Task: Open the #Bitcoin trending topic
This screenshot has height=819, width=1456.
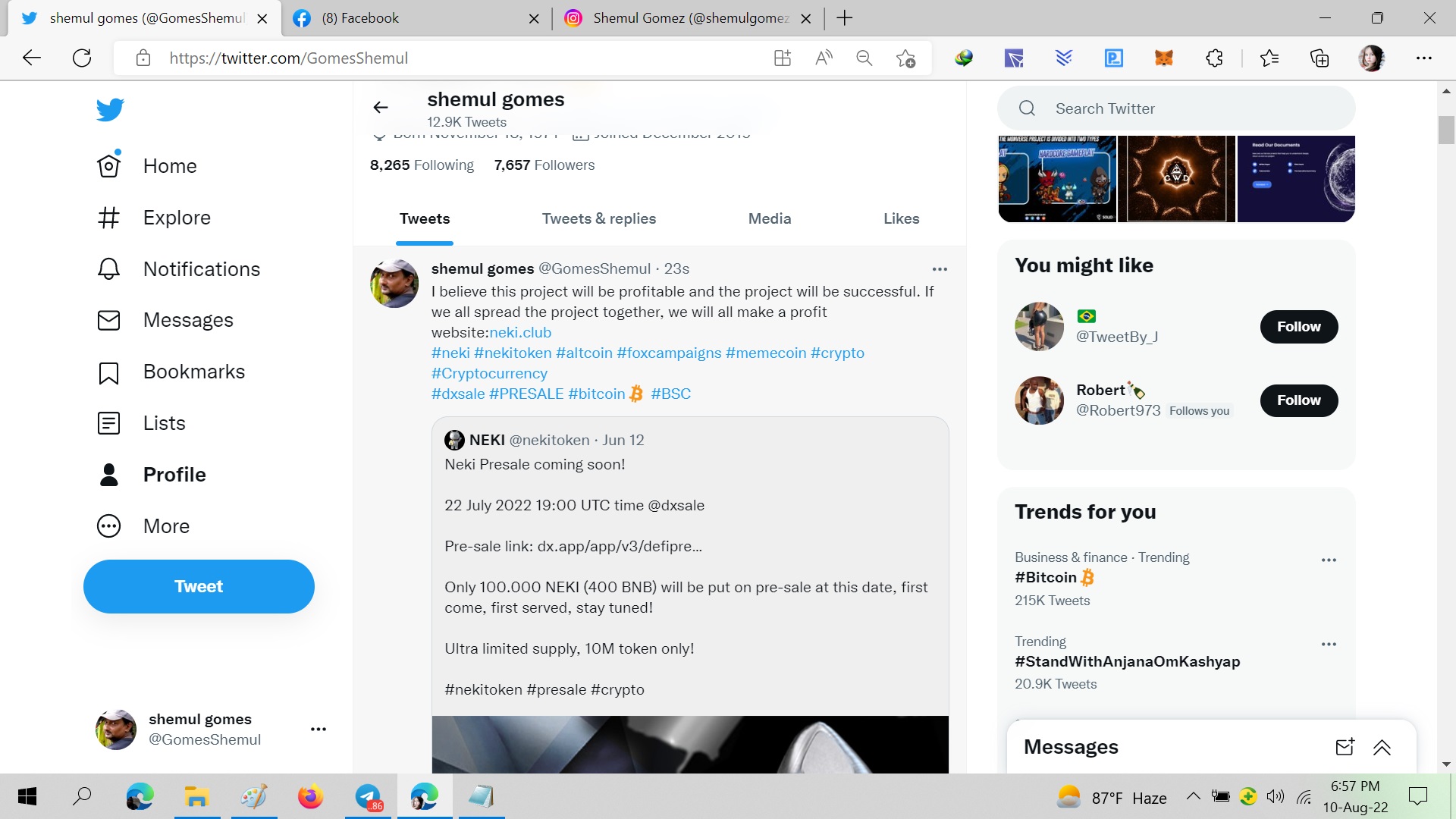Action: [x=1054, y=578]
